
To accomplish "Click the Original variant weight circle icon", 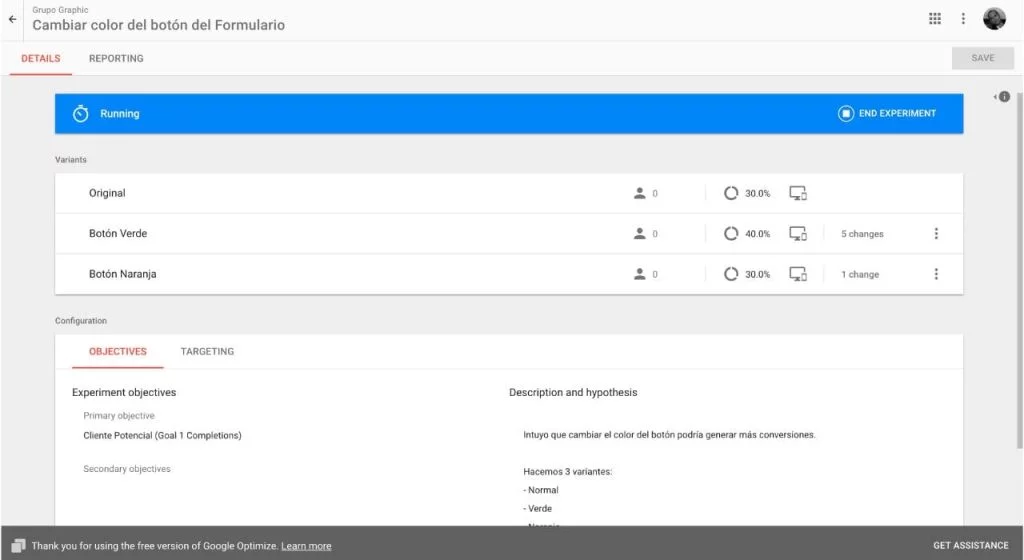I will (731, 193).
